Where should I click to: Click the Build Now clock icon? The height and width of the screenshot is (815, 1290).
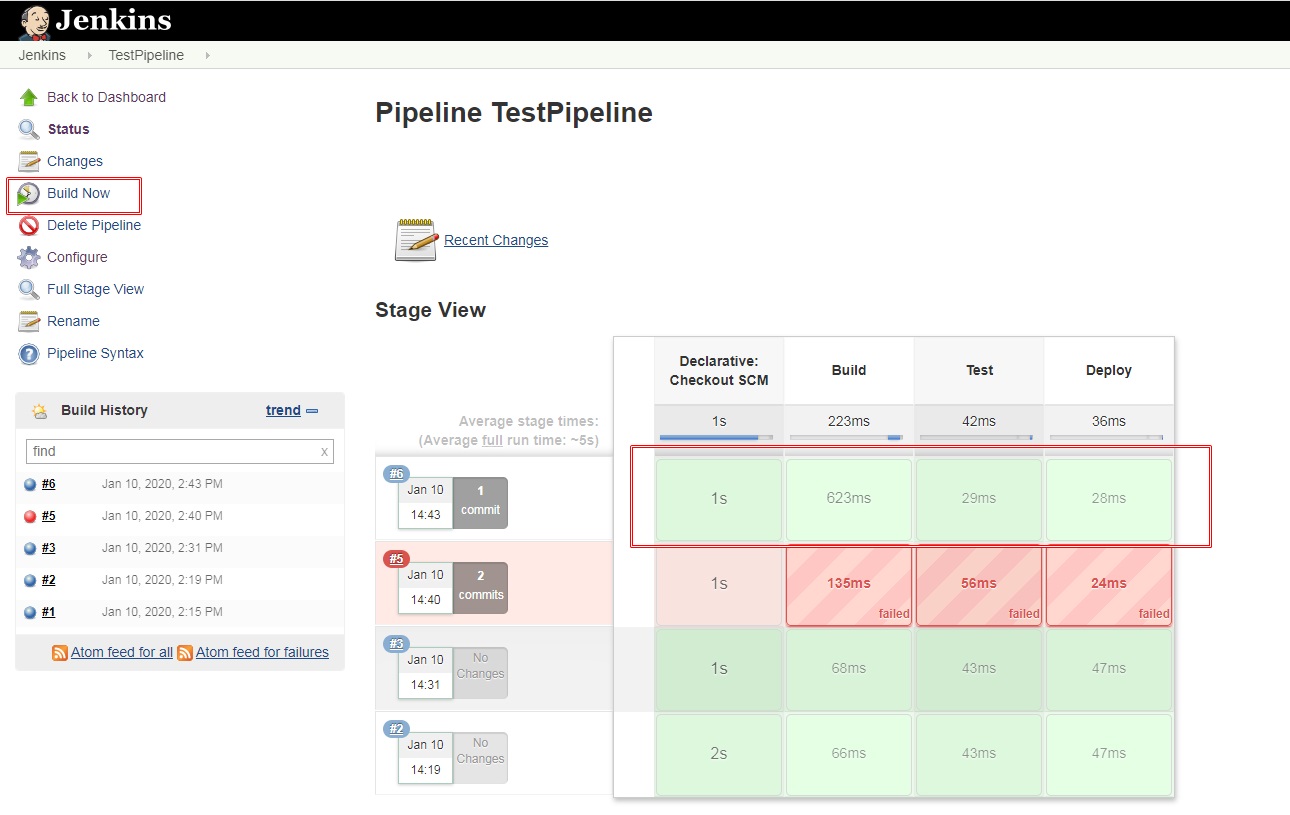pyautogui.click(x=29, y=193)
